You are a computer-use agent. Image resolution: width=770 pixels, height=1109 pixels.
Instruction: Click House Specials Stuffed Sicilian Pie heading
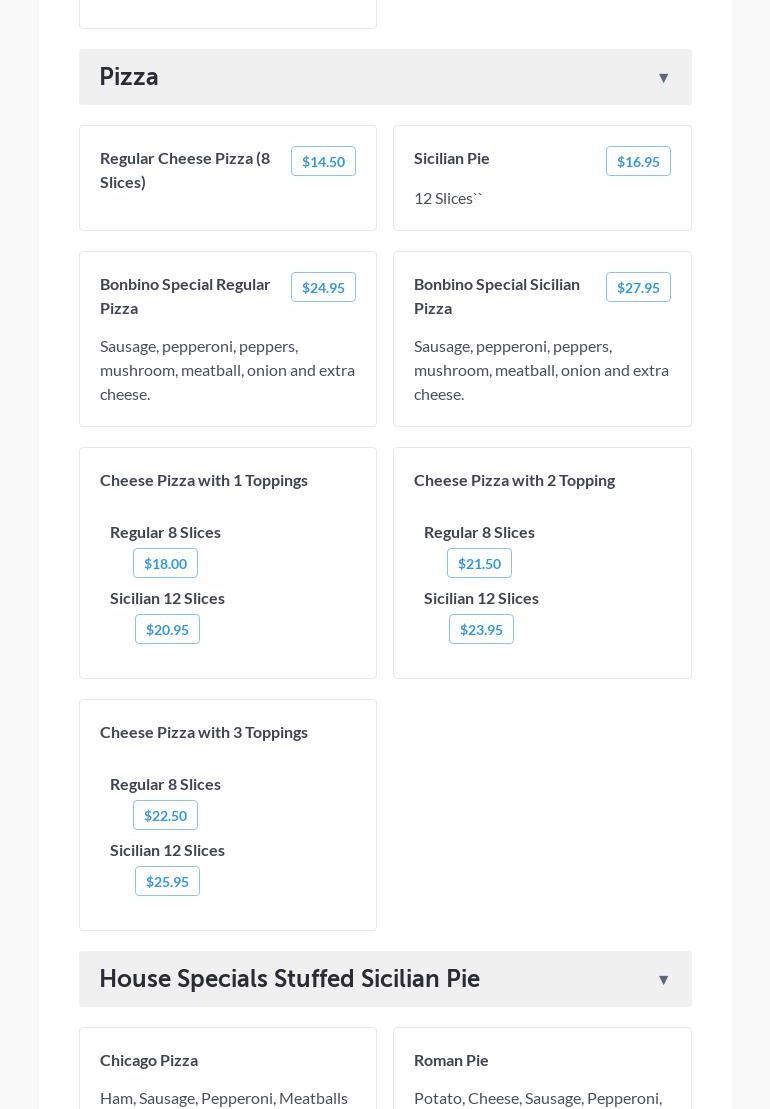tap(289, 979)
